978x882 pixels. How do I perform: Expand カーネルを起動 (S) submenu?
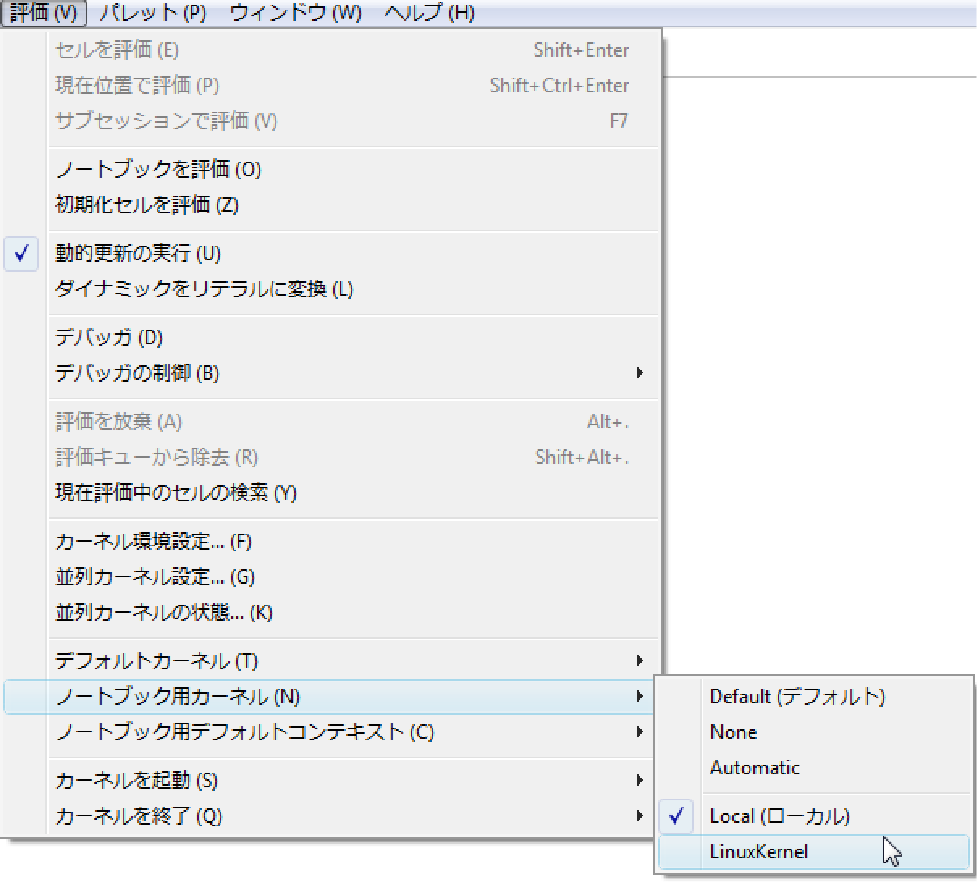pyautogui.click(x=331, y=781)
